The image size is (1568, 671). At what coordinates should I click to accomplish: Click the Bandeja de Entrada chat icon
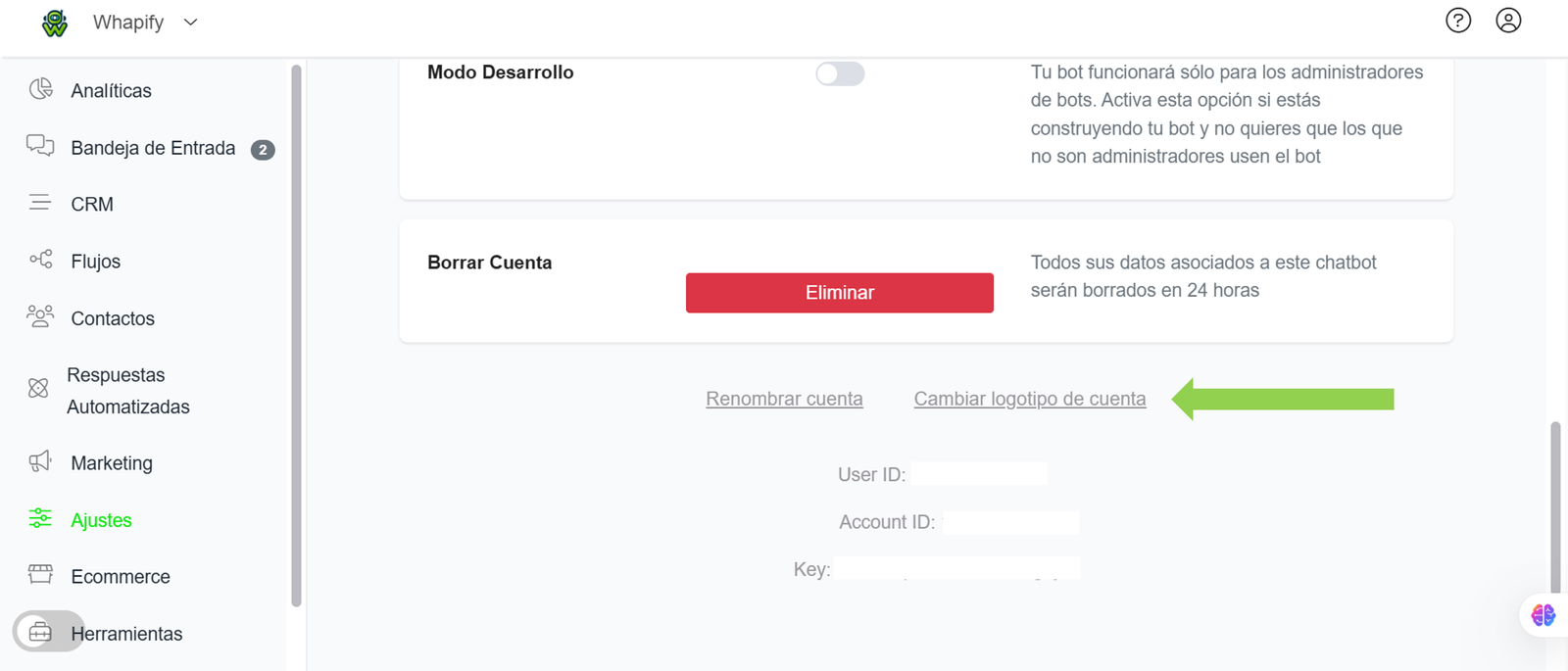point(40,147)
